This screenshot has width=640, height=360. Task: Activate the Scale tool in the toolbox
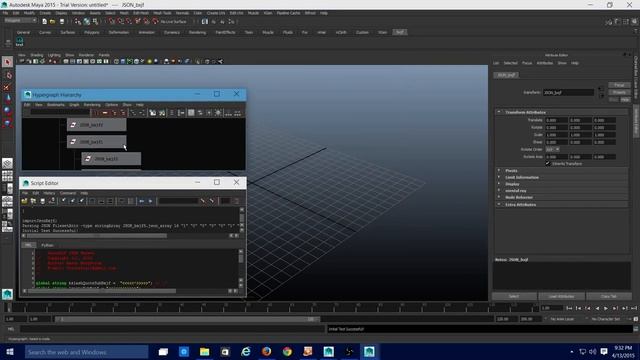[7, 122]
